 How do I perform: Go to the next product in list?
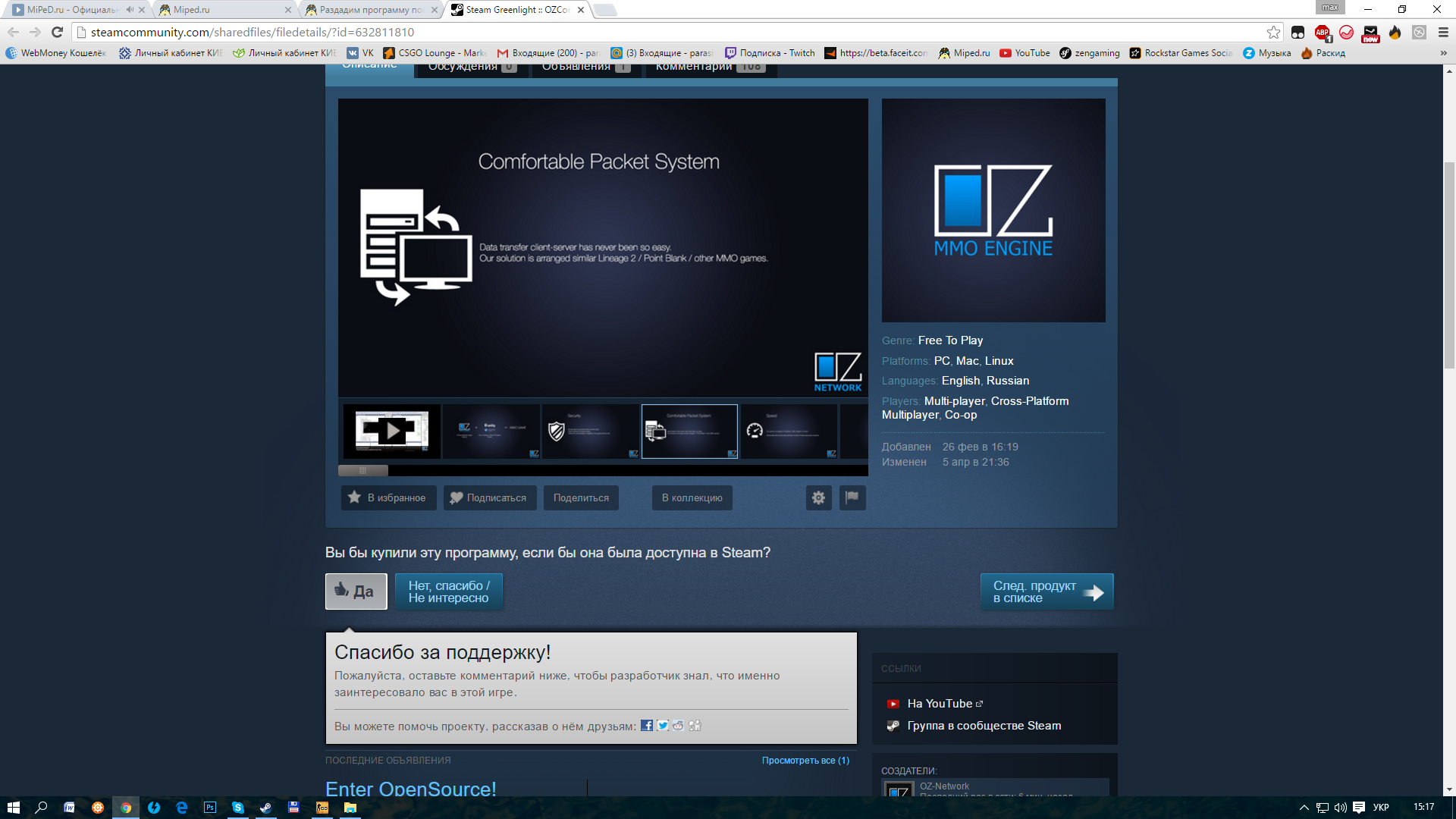(1046, 591)
